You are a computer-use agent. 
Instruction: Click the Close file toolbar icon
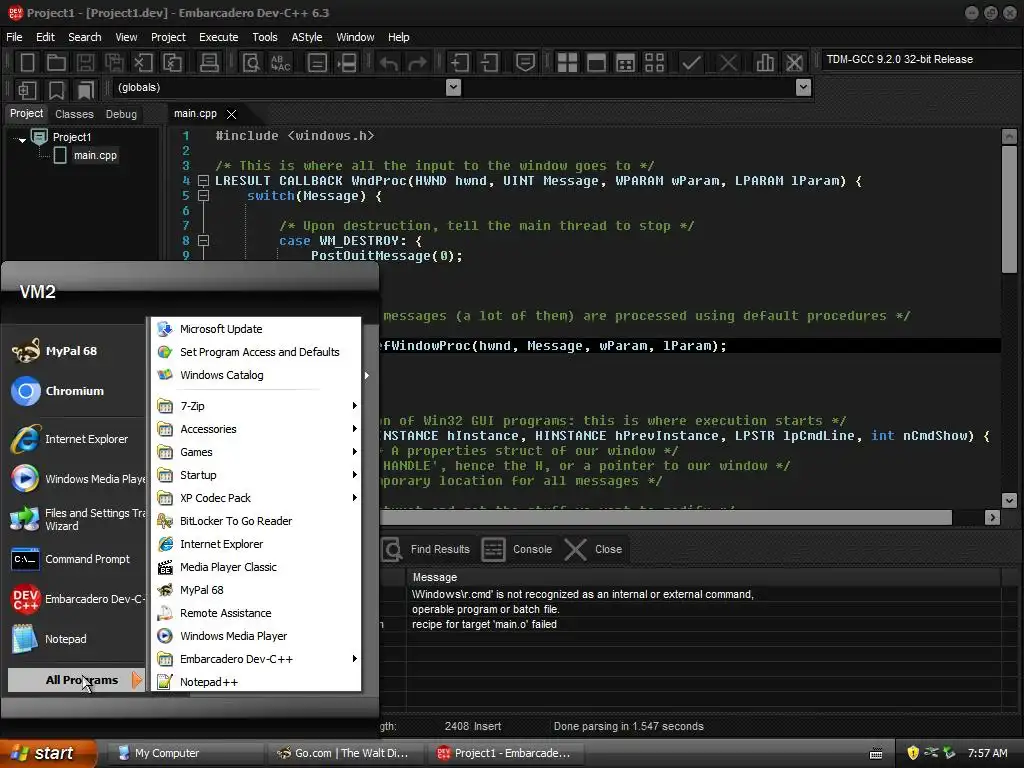pyautogui.click(x=143, y=63)
